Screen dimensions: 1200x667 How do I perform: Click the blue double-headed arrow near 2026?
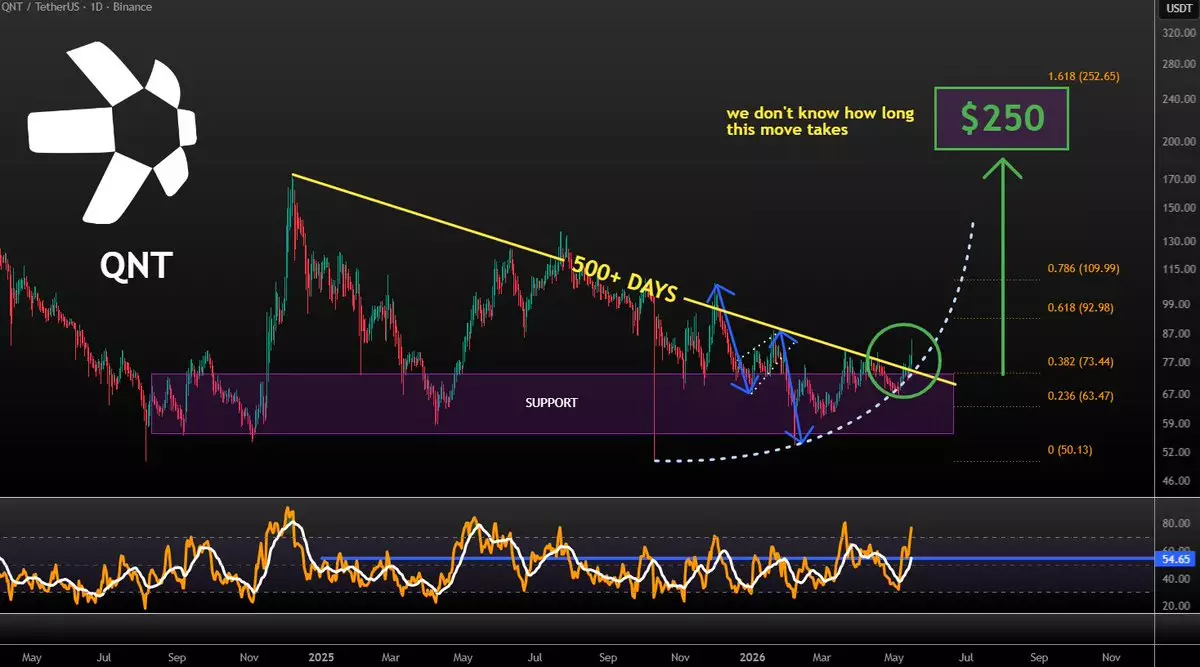coord(792,387)
